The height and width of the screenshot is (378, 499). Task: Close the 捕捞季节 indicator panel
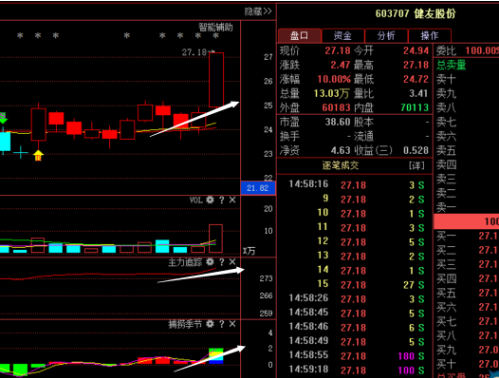coord(232,324)
